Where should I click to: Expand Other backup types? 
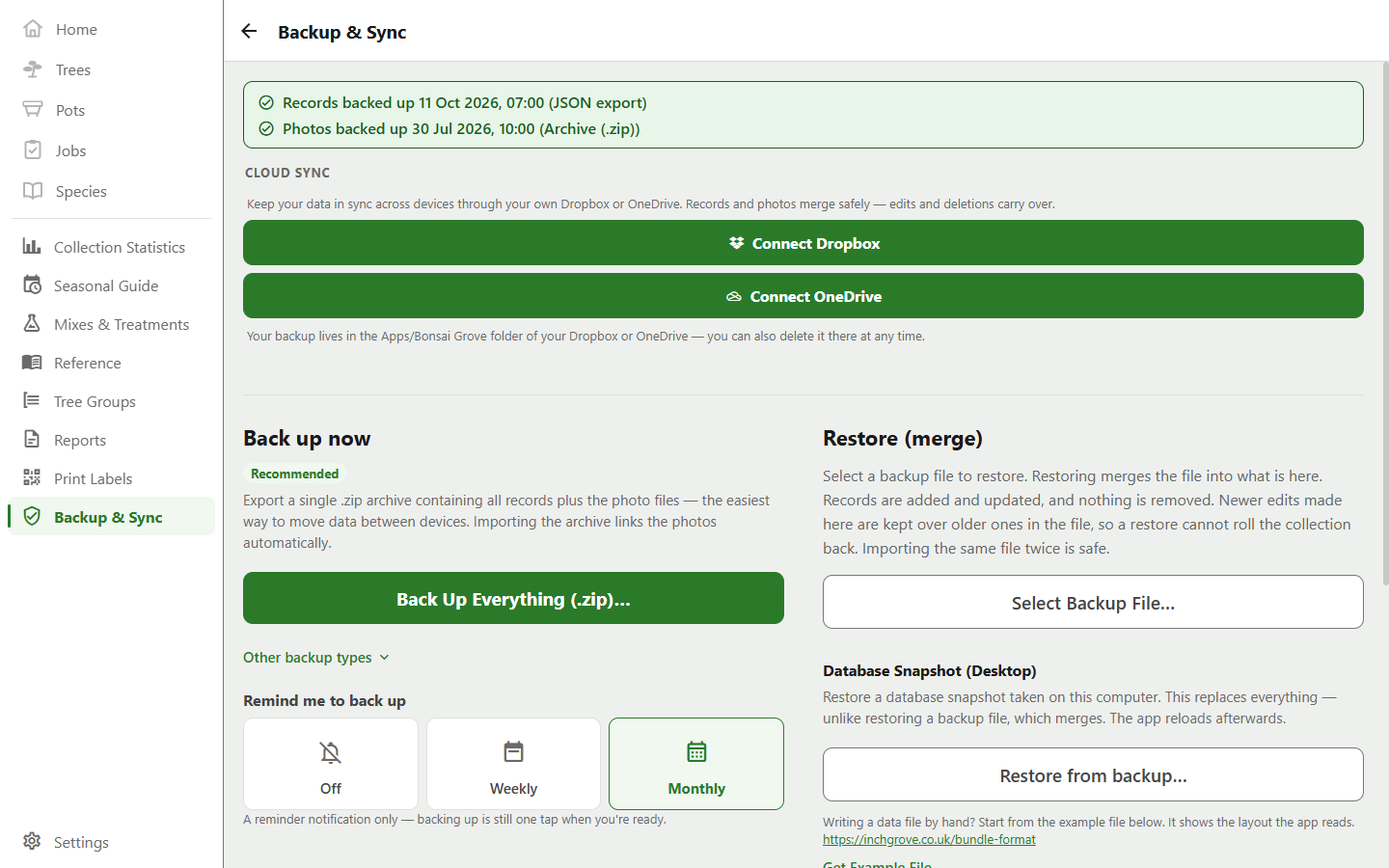tap(316, 658)
